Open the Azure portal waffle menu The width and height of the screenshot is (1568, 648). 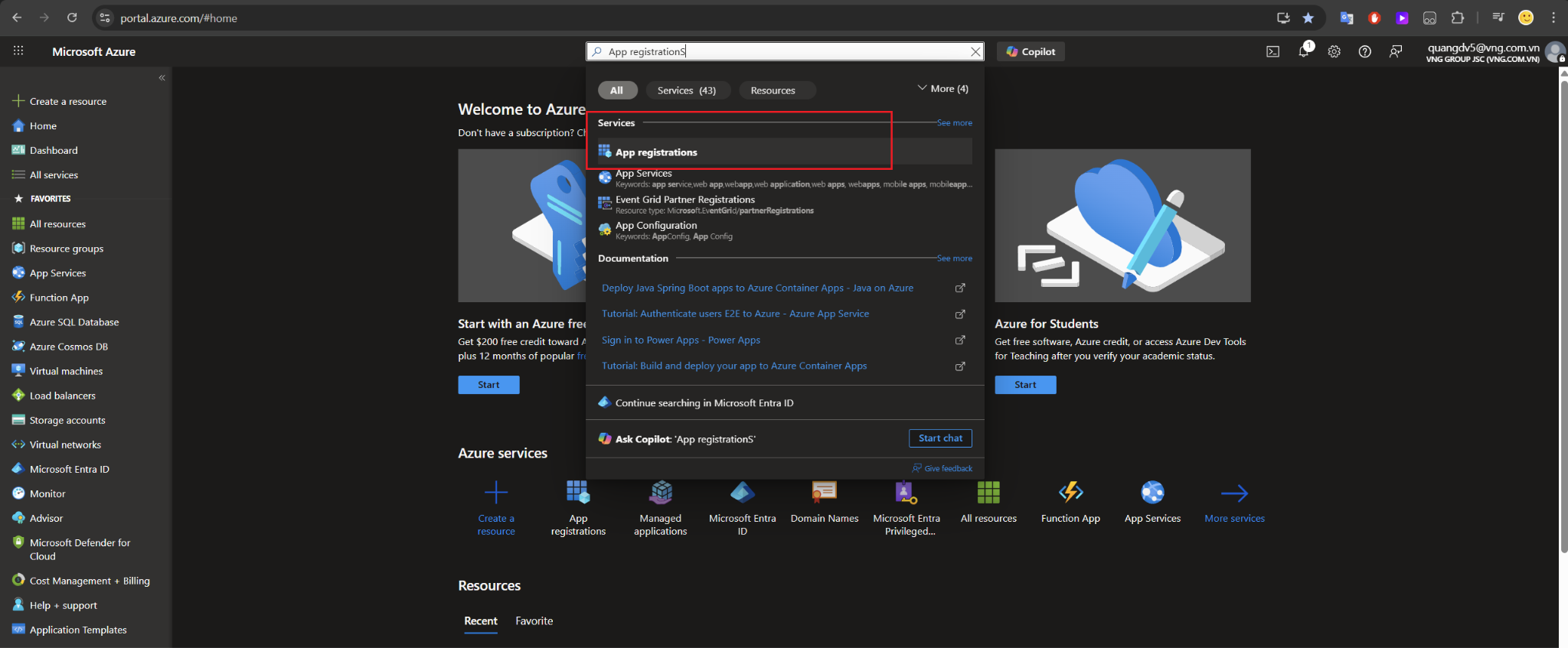tap(18, 51)
